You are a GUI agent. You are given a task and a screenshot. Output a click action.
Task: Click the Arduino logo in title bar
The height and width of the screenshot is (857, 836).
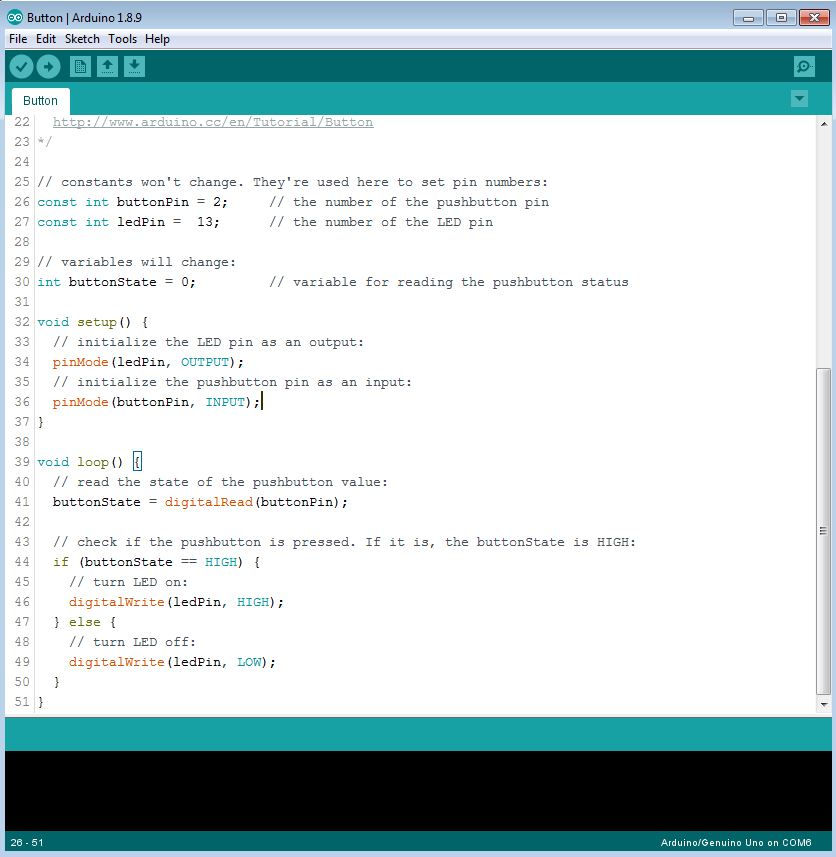point(15,17)
